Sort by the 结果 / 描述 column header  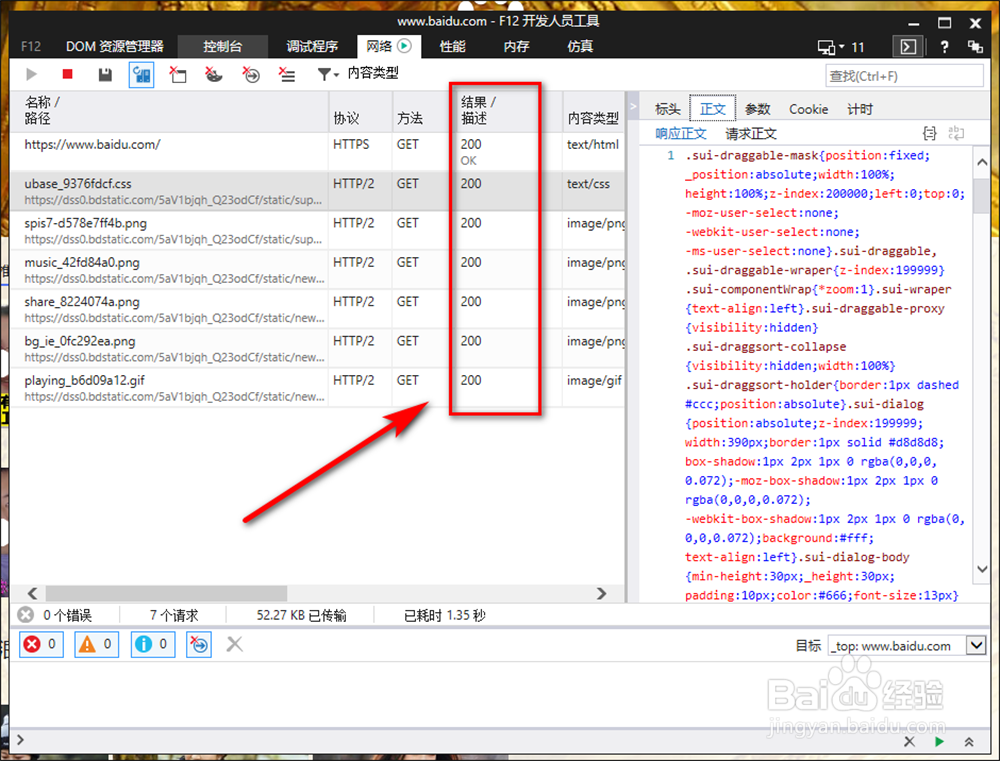[509, 111]
